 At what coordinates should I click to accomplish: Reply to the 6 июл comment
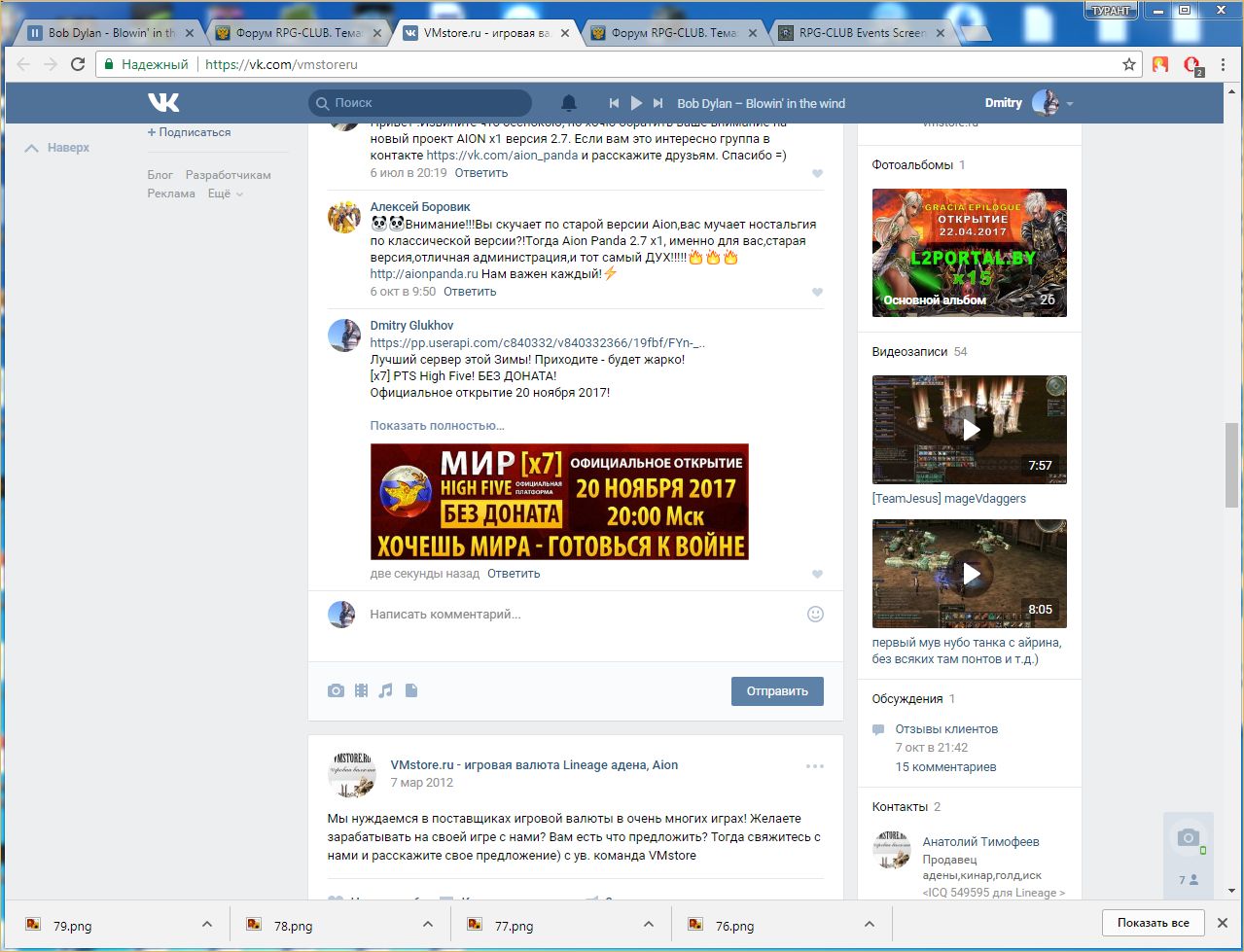481,173
